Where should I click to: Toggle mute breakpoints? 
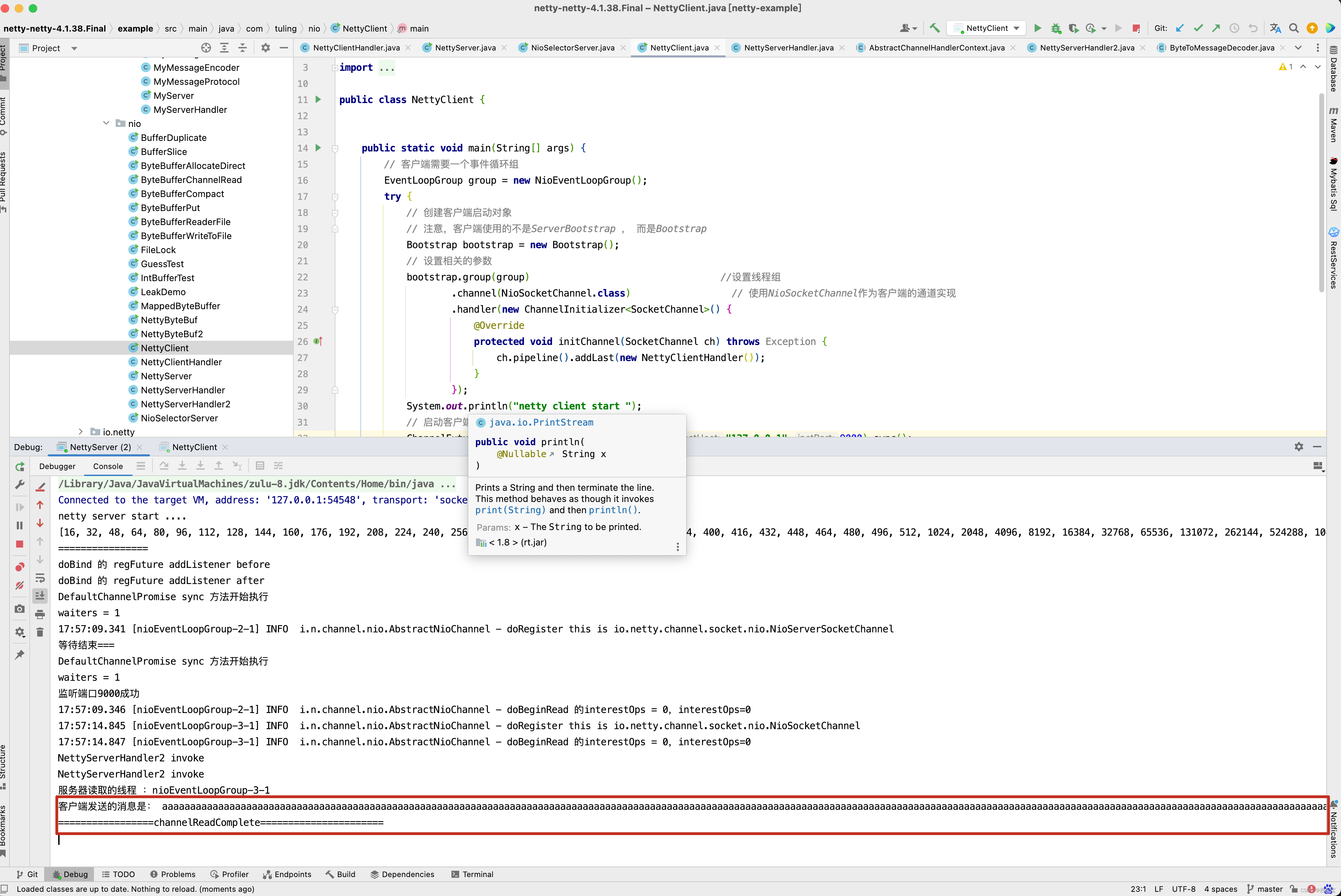point(19,585)
